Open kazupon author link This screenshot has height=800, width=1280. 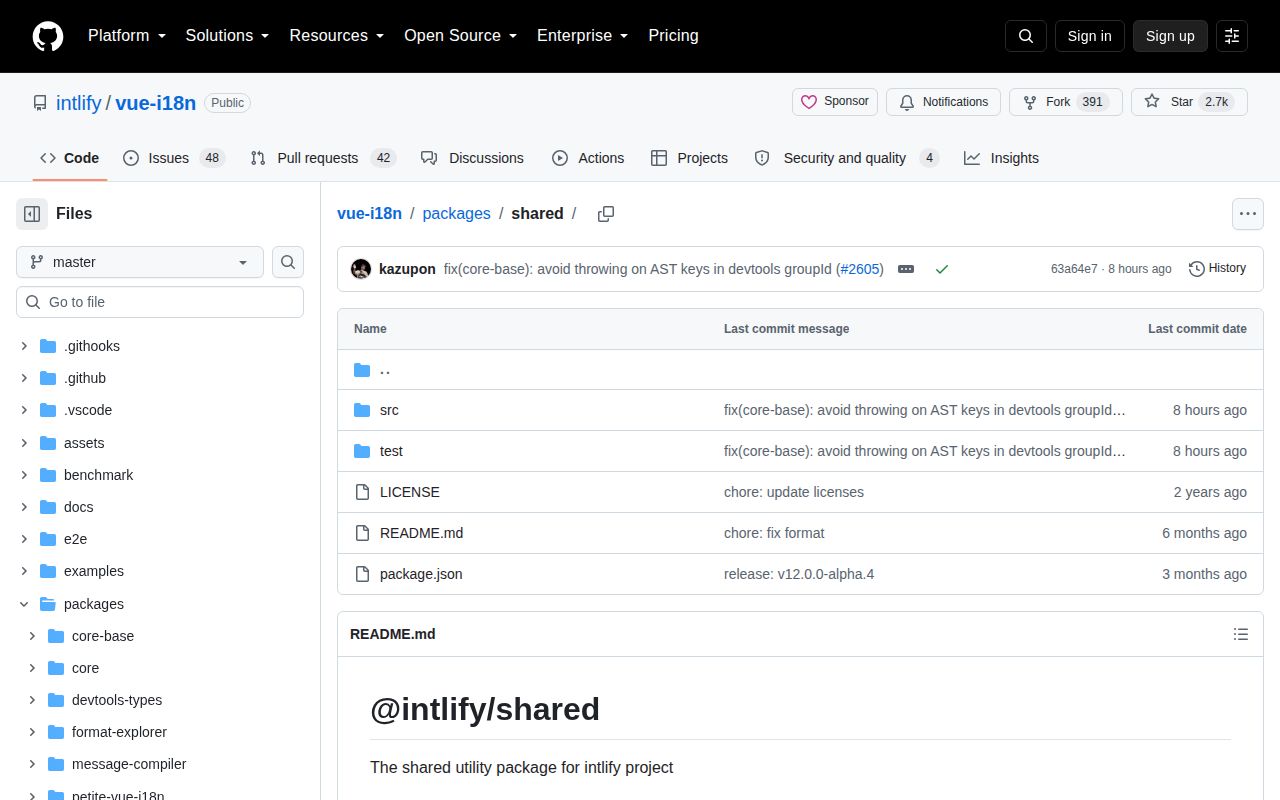(x=407, y=269)
